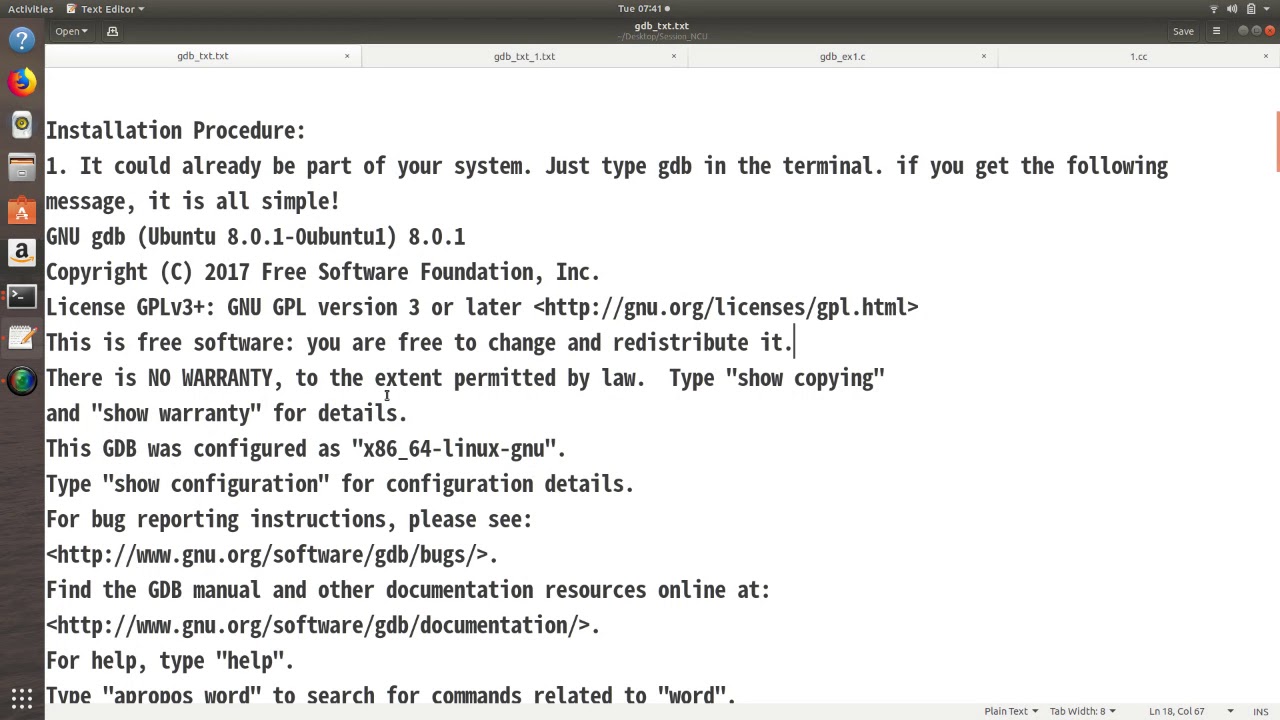Click the 'Installation Procedure:' heading line
This screenshot has width=1280, height=720.
click(175, 130)
